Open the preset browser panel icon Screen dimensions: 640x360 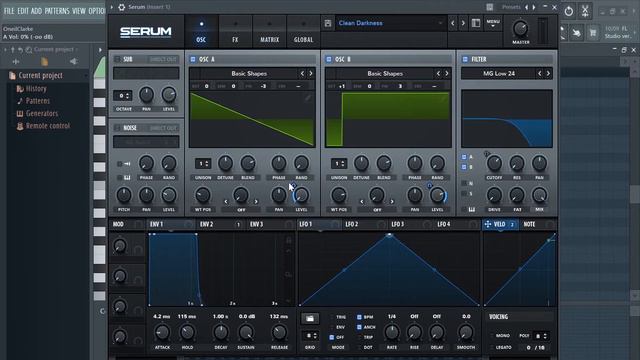click(476, 23)
